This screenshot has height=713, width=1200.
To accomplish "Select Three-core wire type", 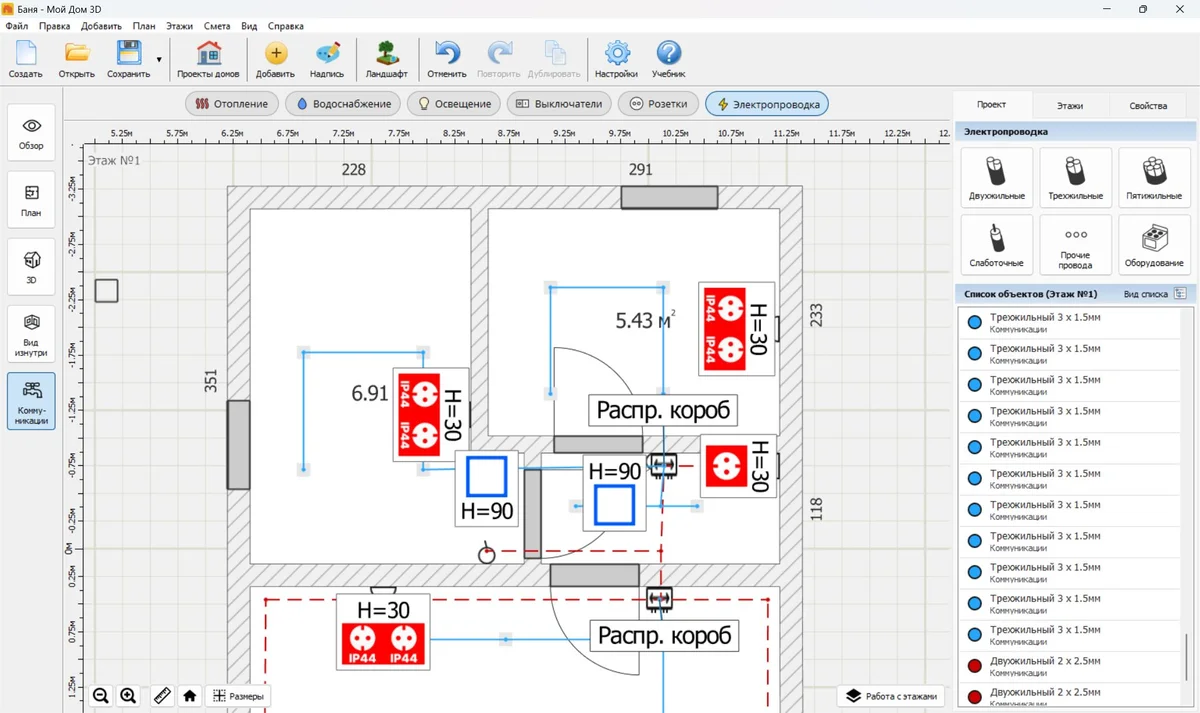I will [1075, 177].
